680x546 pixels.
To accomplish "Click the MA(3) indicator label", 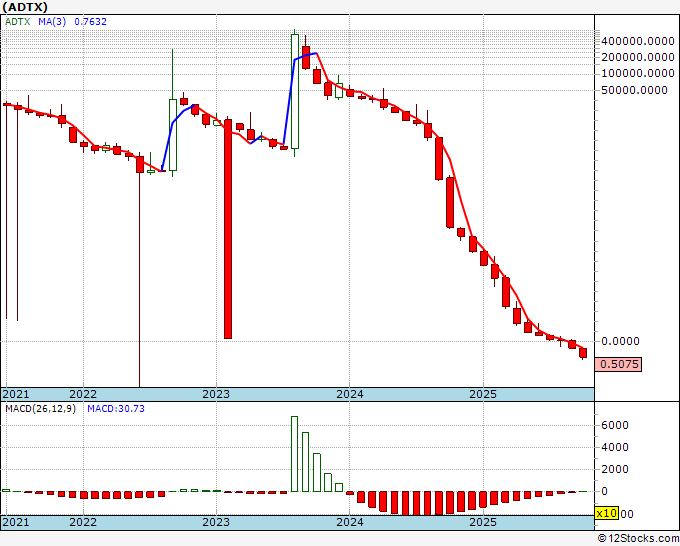I will 52,21.
